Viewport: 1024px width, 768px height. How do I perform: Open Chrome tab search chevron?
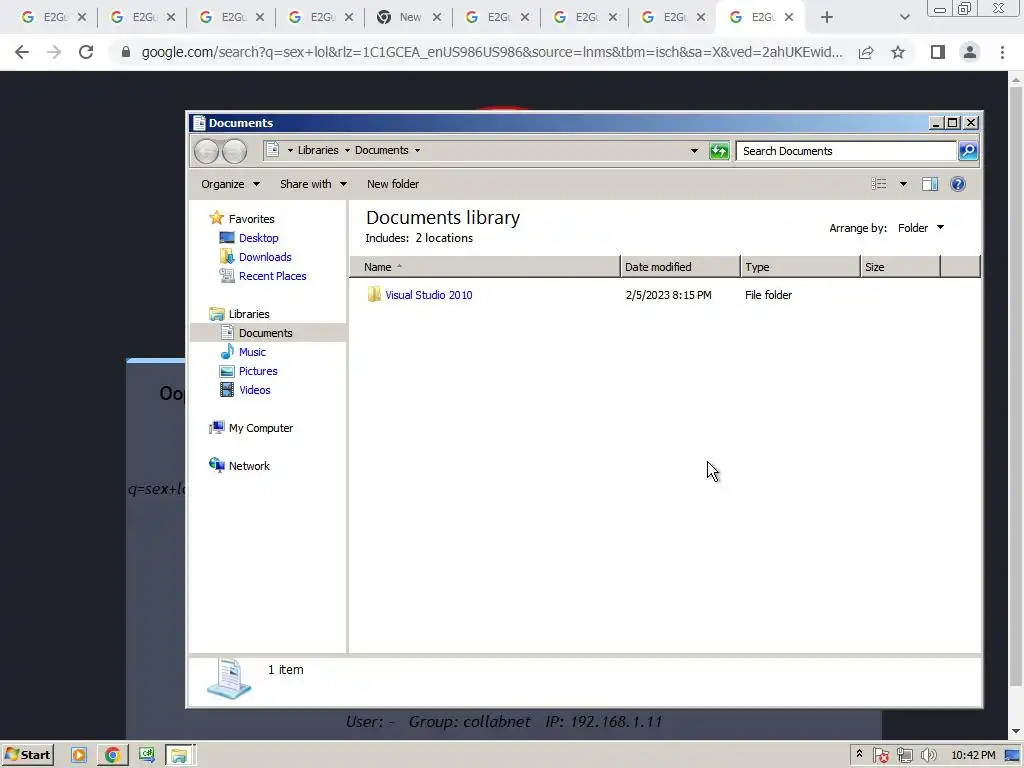click(904, 17)
